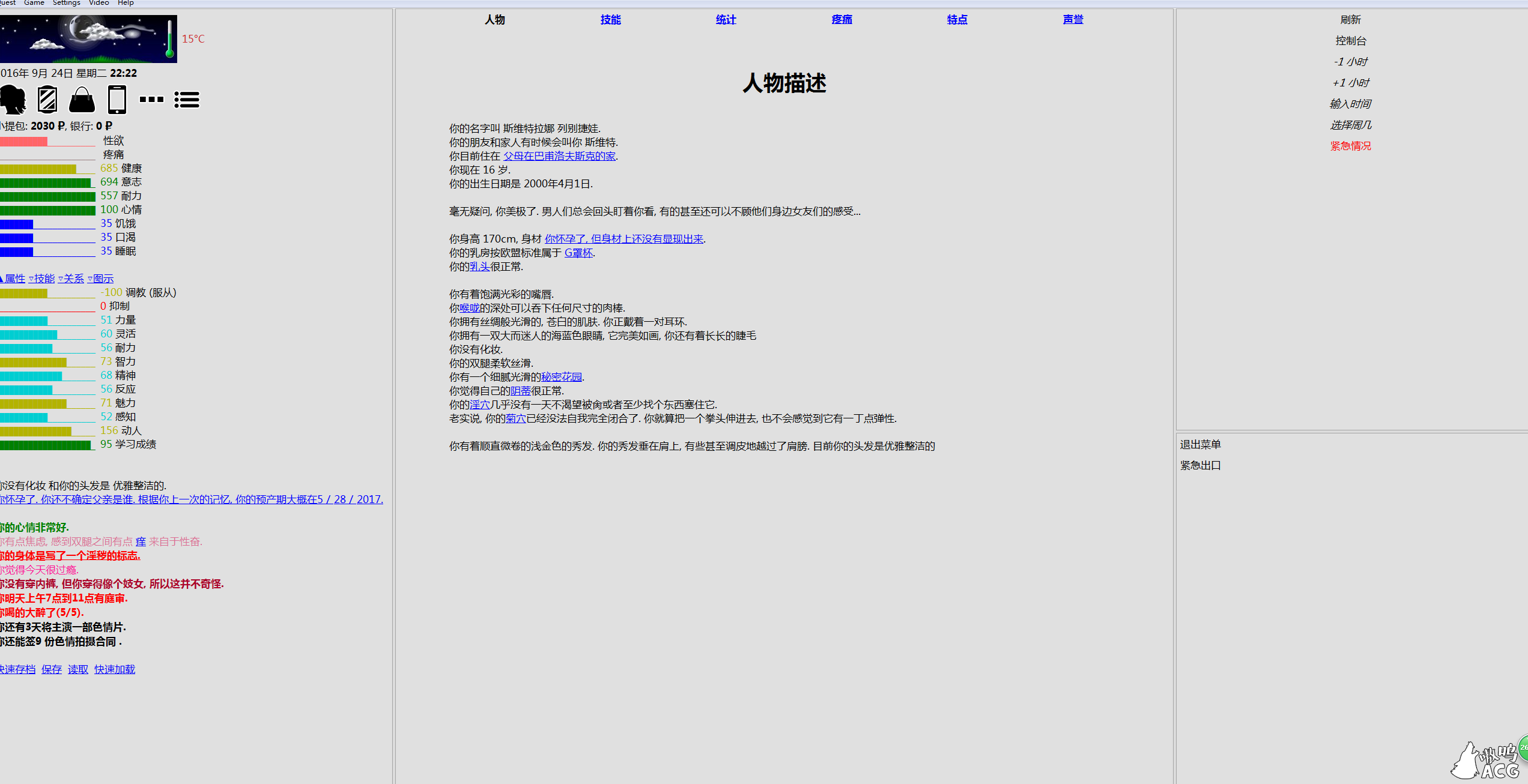Open the mirror icon
Viewport: 1528px width, 784px height.
click(47, 100)
